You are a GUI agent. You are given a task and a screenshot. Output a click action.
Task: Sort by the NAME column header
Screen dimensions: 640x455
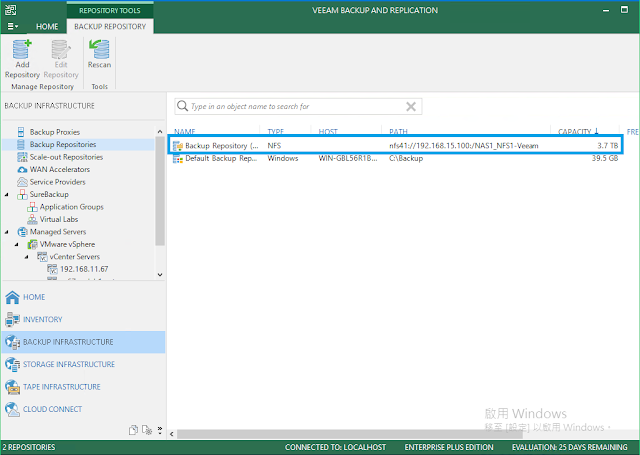[184, 131]
